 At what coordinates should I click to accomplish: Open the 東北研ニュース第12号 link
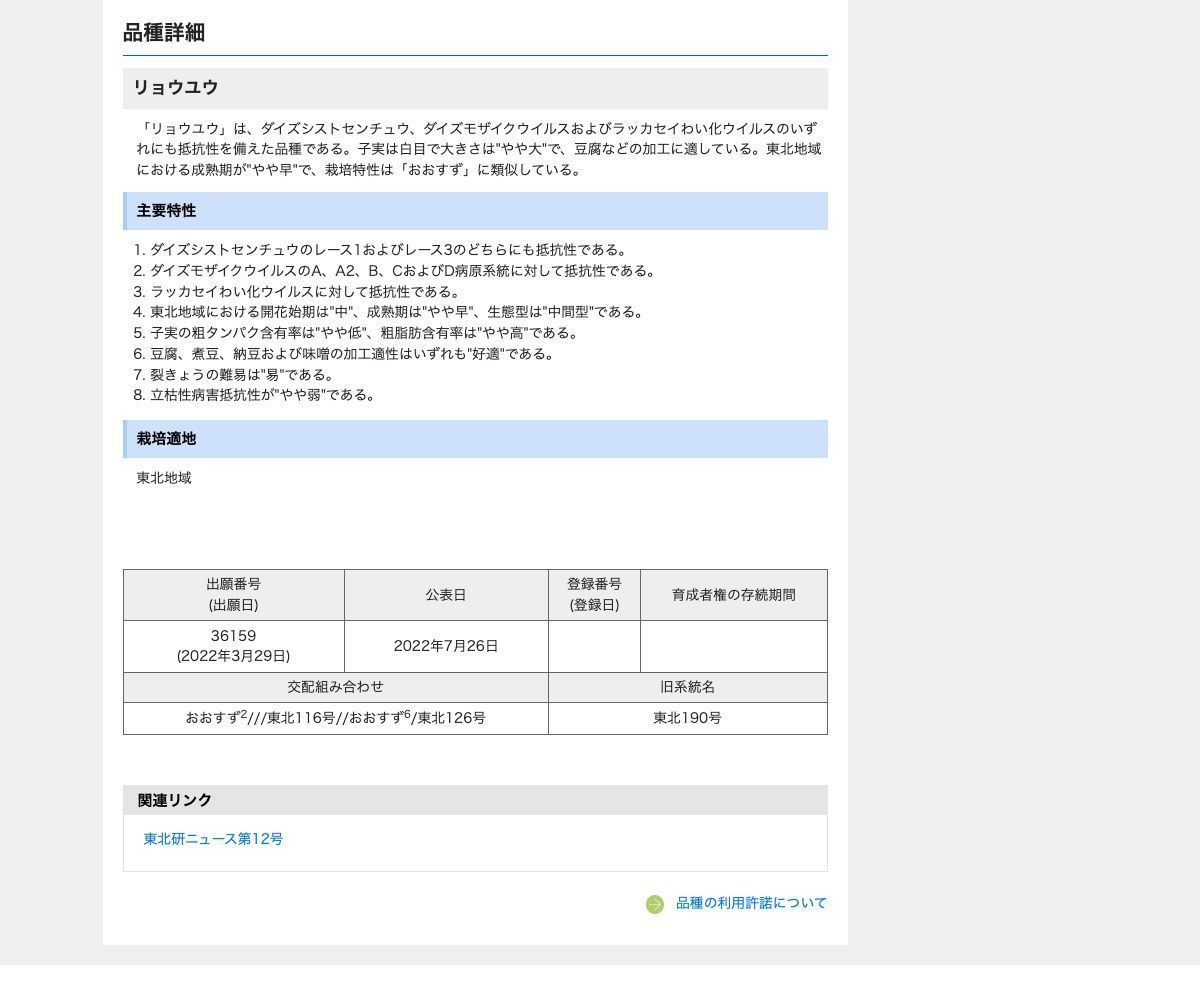point(213,839)
